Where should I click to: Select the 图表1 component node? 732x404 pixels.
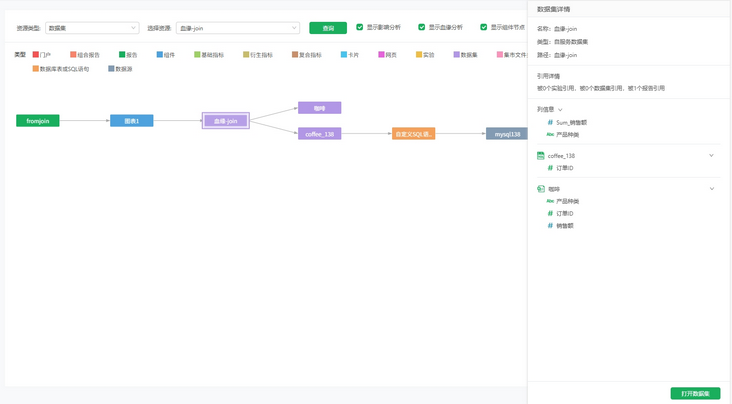point(131,121)
